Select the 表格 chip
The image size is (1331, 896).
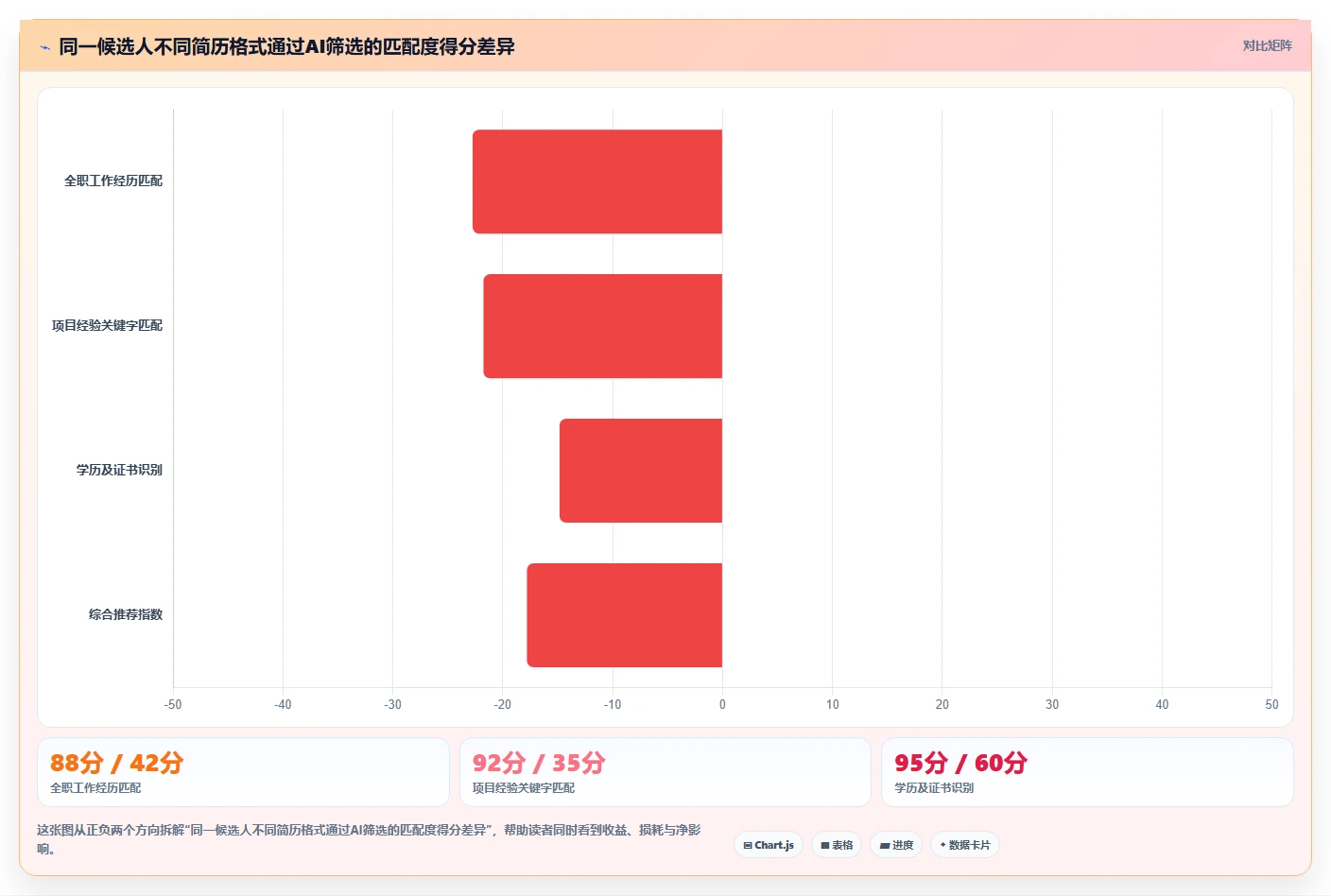(837, 845)
